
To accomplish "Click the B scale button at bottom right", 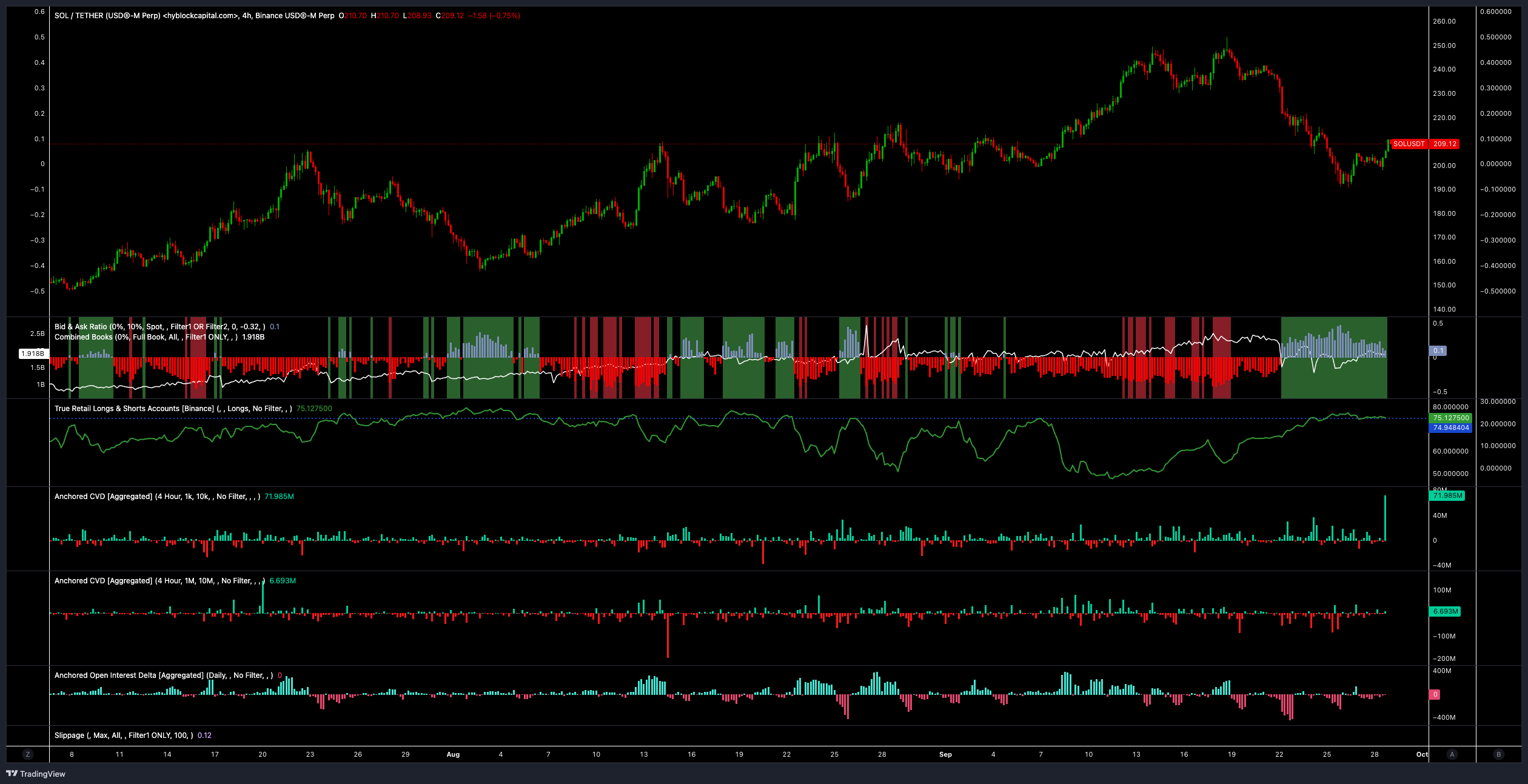I will [x=1498, y=754].
